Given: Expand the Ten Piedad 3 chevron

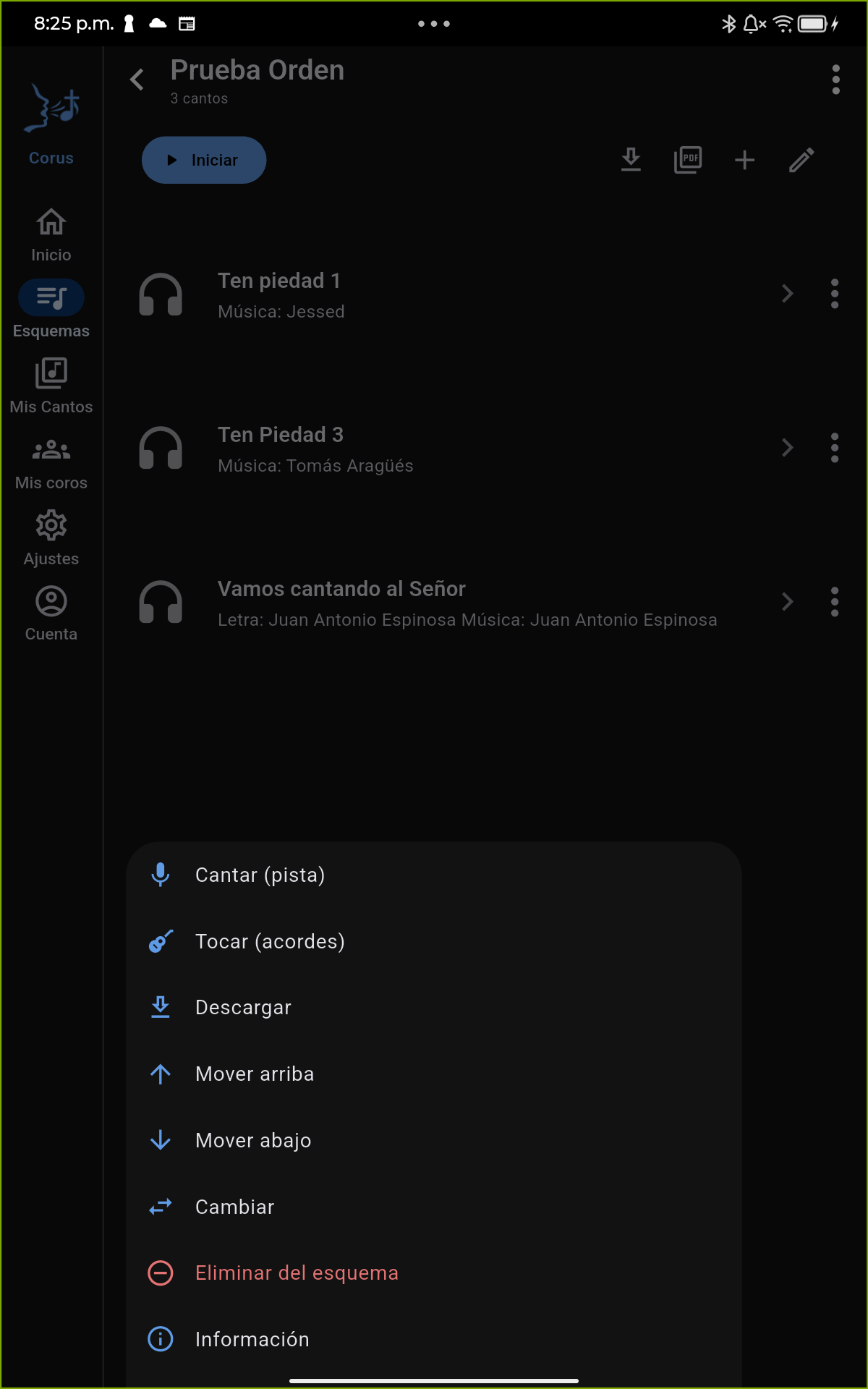Looking at the screenshot, I should pos(788,448).
